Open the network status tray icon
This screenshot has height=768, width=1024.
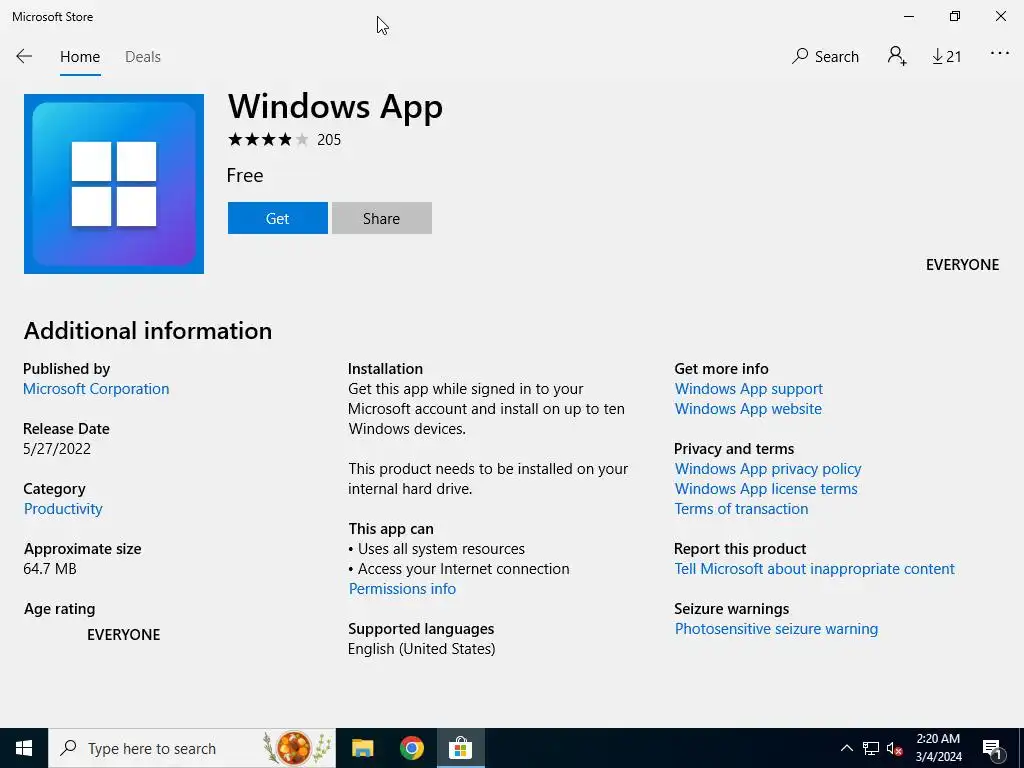point(870,748)
